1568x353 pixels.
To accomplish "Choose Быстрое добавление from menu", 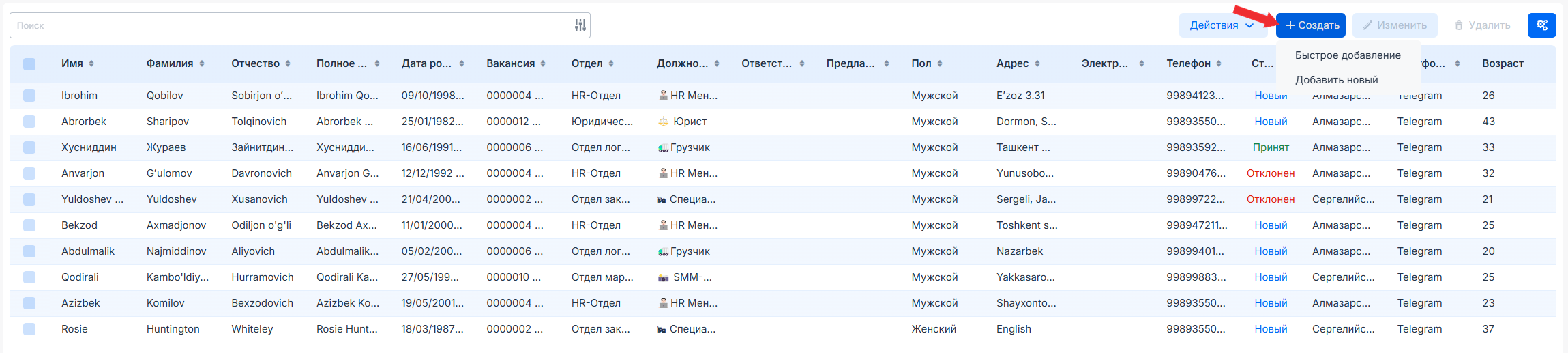I will point(1348,55).
